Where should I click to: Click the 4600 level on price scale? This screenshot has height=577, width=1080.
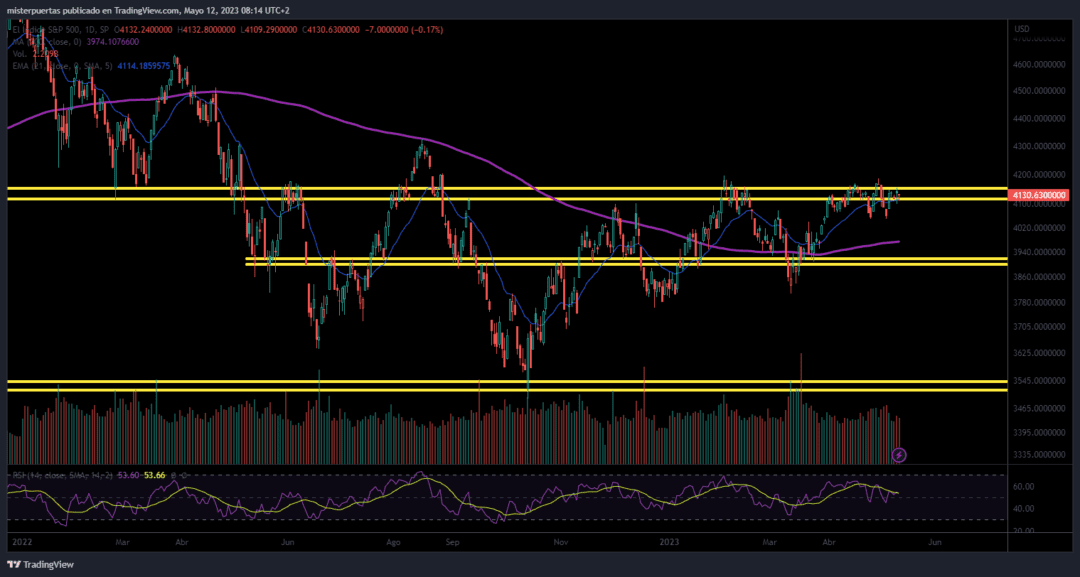[x=1037, y=65]
